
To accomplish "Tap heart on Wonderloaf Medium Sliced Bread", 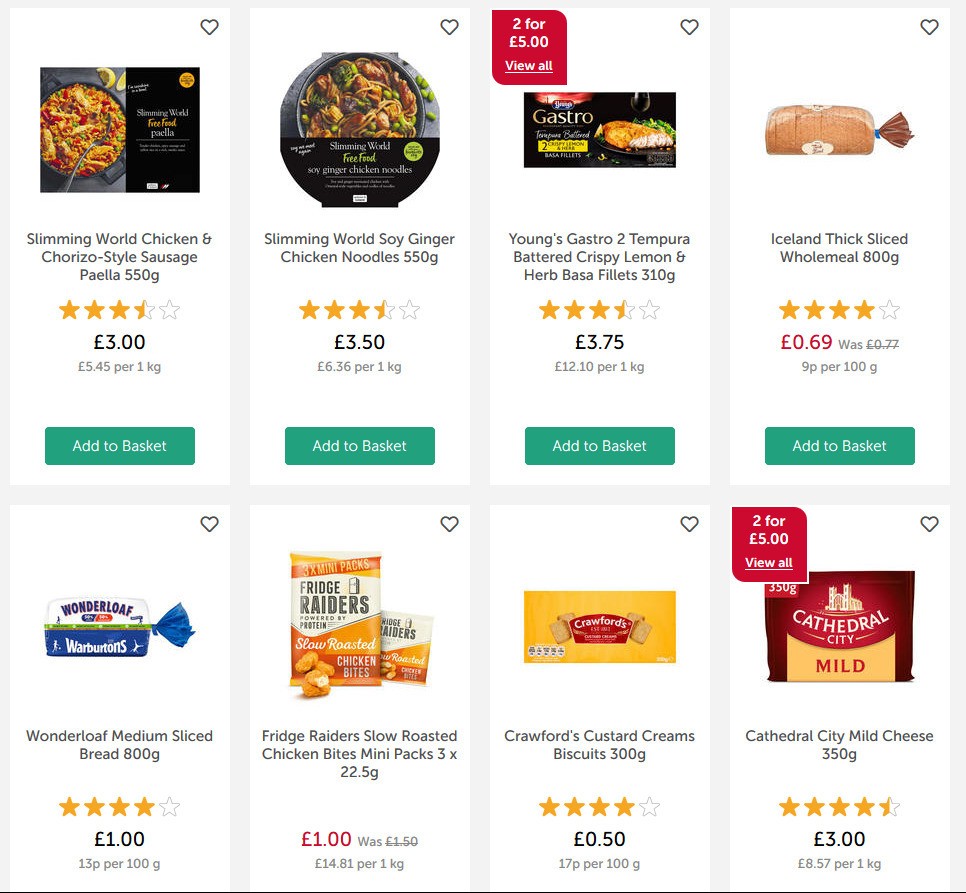I will (209, 524).
